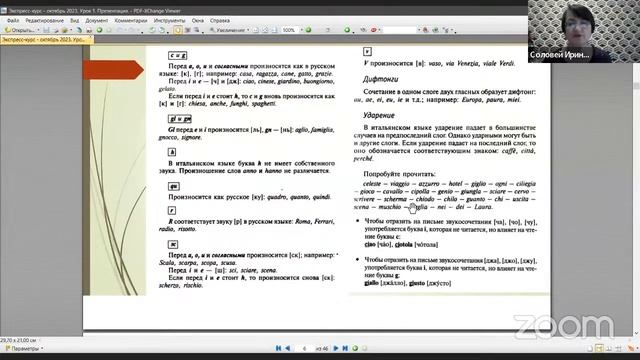The height and width of the screenshot is (360, 640).
Task: Click the green circle icon mid-toolbar
Action: (x=347, y=30)
